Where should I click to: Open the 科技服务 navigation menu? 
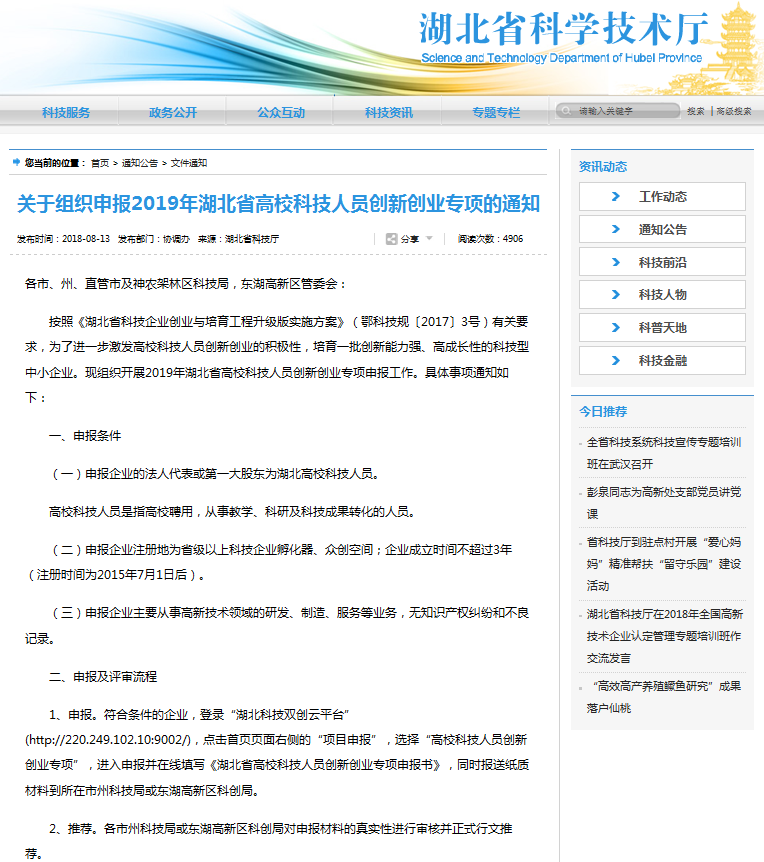66,113
